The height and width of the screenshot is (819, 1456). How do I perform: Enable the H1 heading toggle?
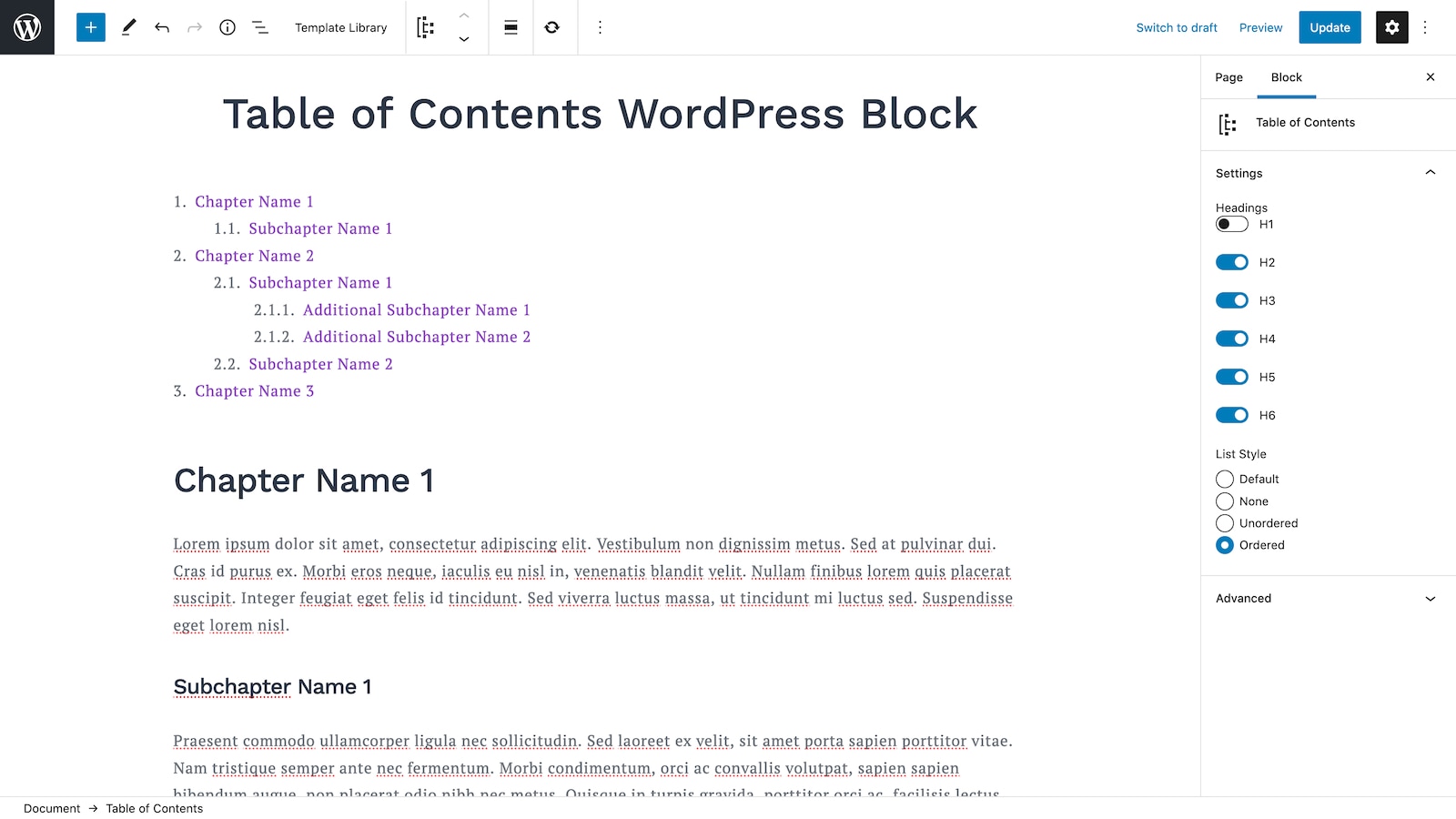[1232, 224]
